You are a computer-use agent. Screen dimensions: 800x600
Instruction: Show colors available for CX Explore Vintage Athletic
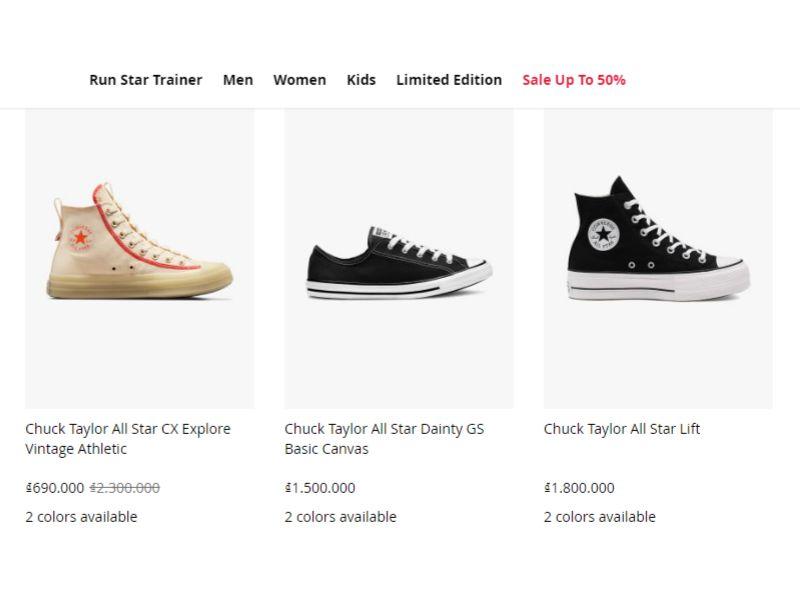click(81, 517)
